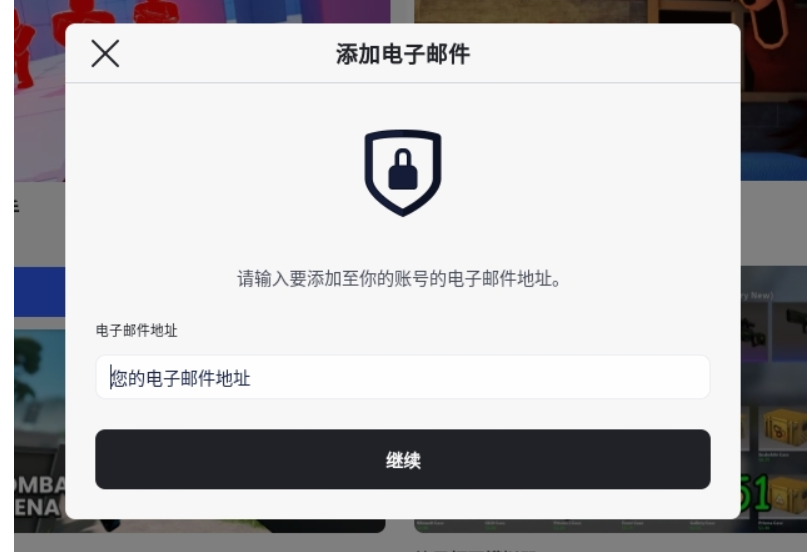810x552 pixels.
Task: Click the blue bed area in top-right thumbnail
Action: (x=773, y=165)
